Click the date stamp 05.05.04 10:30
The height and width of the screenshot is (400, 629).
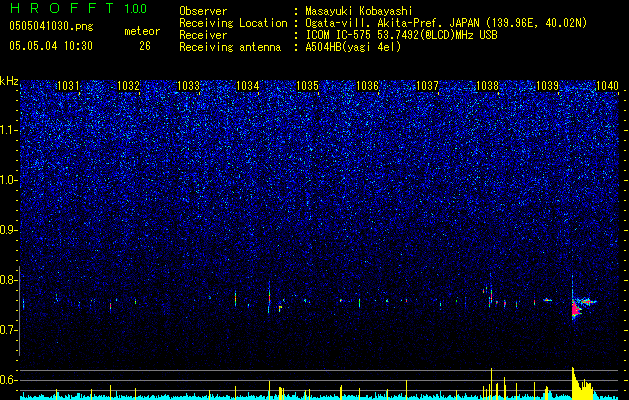[x=51, y=46]
